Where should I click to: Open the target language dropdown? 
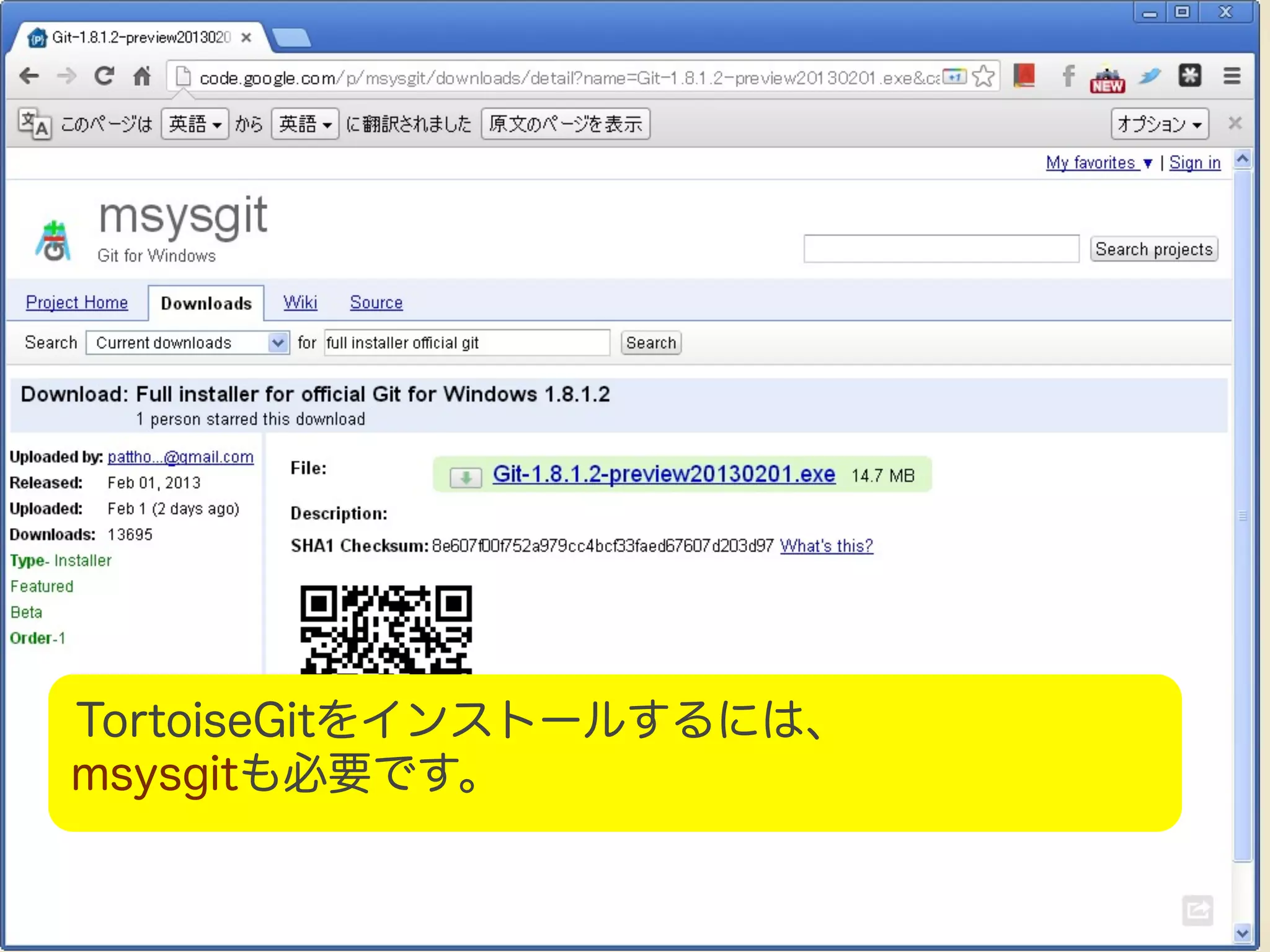pyautogui.click(x=304, y=124)
